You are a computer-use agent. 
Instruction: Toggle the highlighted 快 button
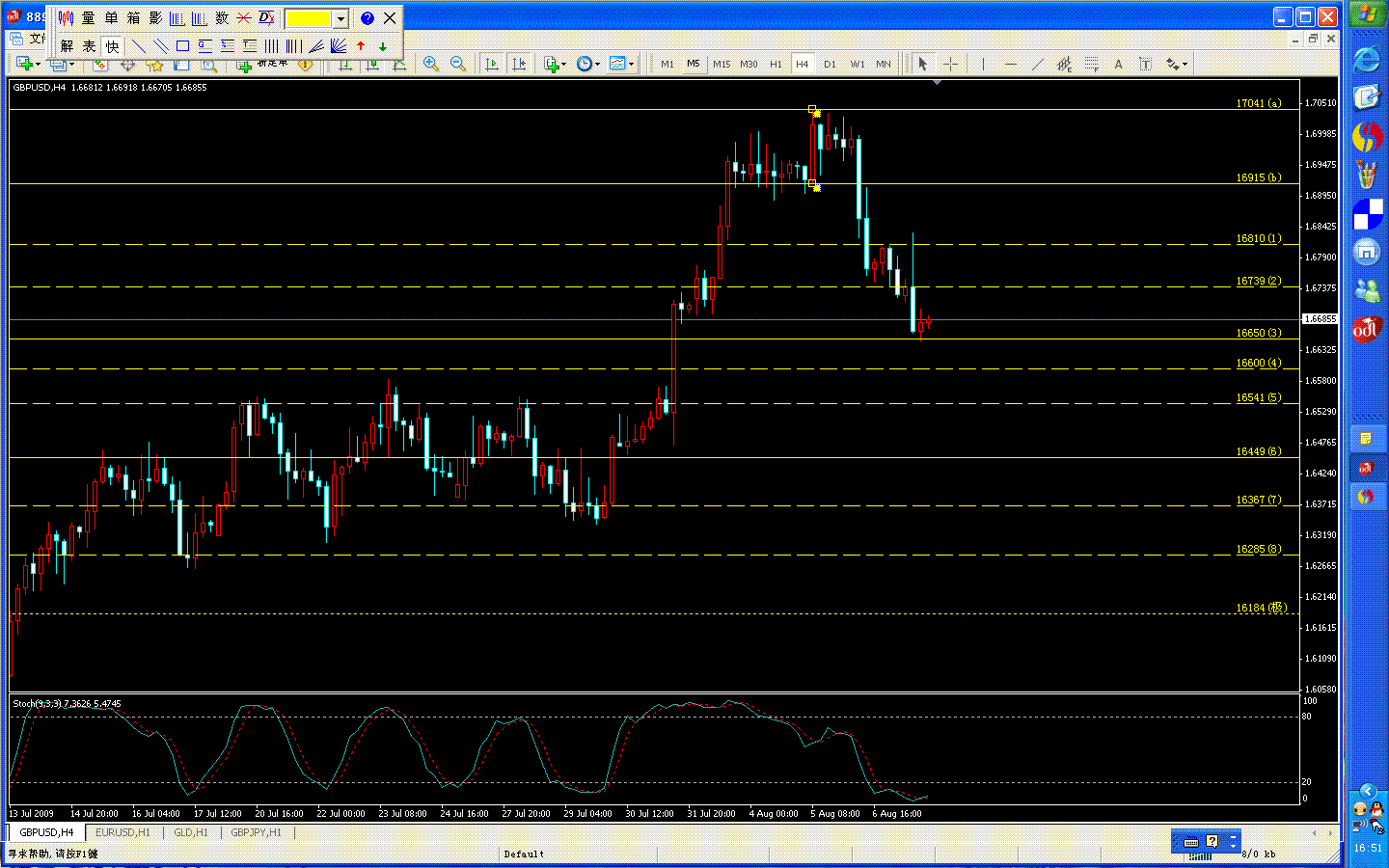(x=112, y=45)
